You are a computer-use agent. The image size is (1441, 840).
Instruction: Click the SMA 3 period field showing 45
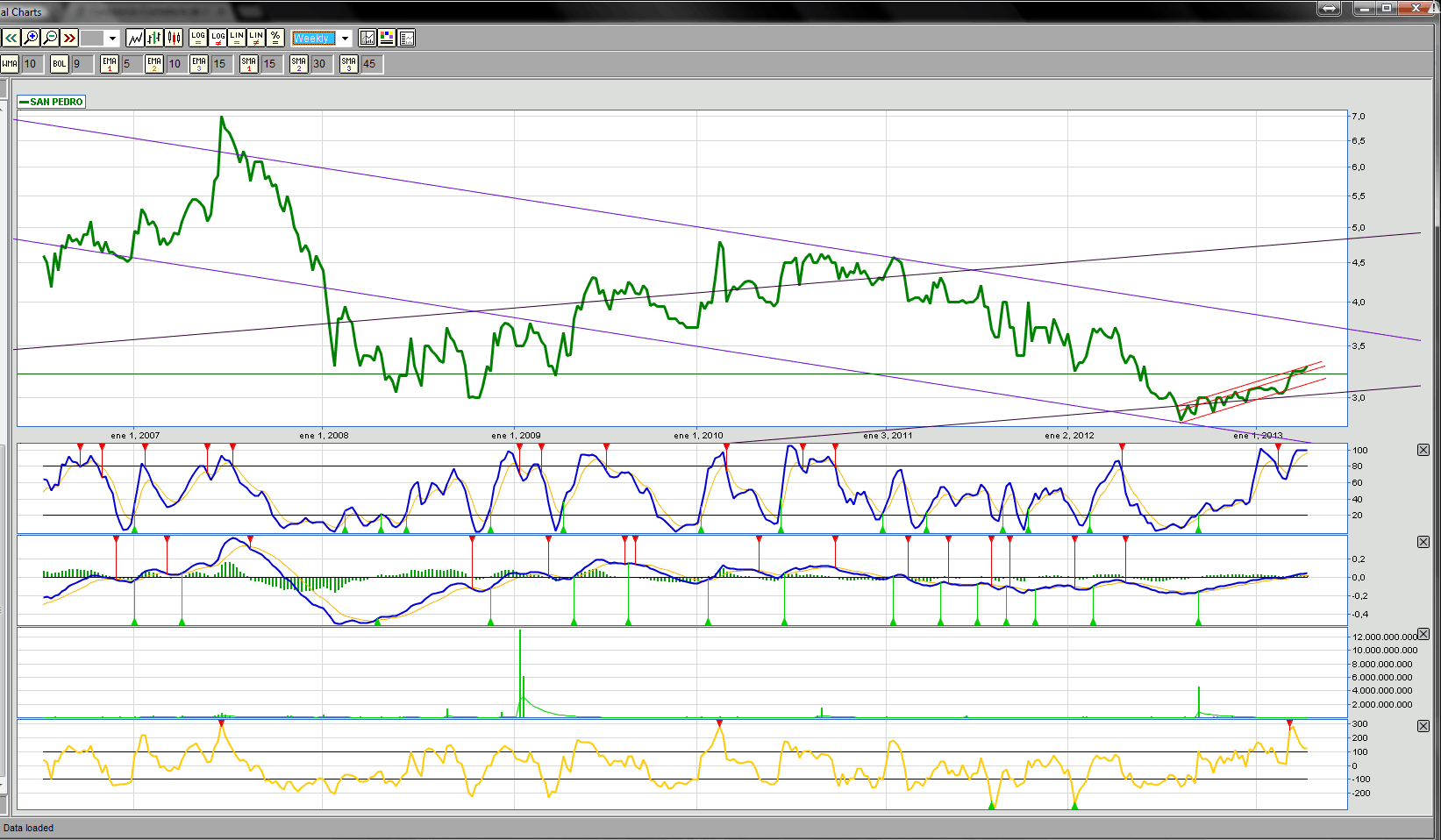click(370, 64)
